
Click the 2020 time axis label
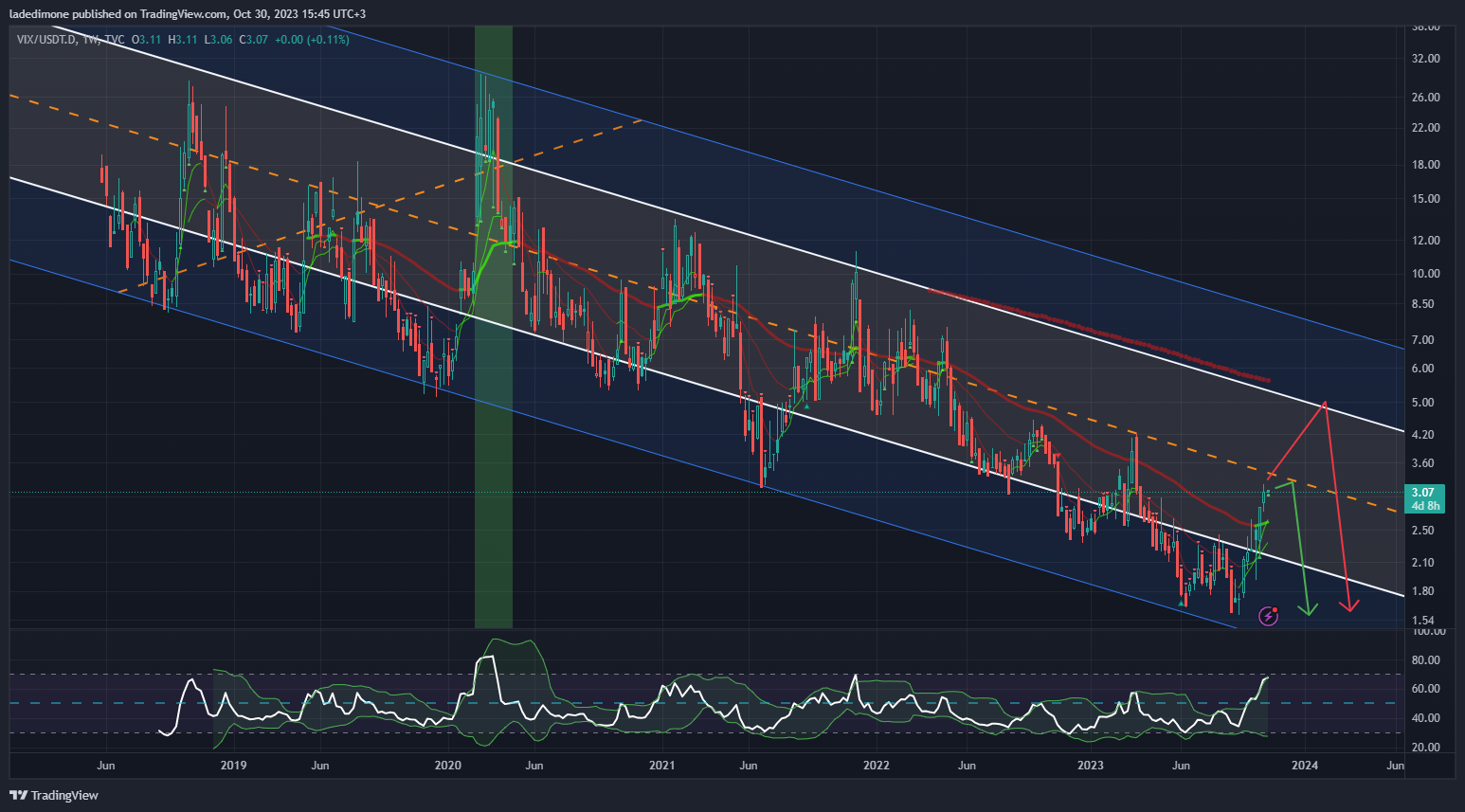[x=447, y=765]
